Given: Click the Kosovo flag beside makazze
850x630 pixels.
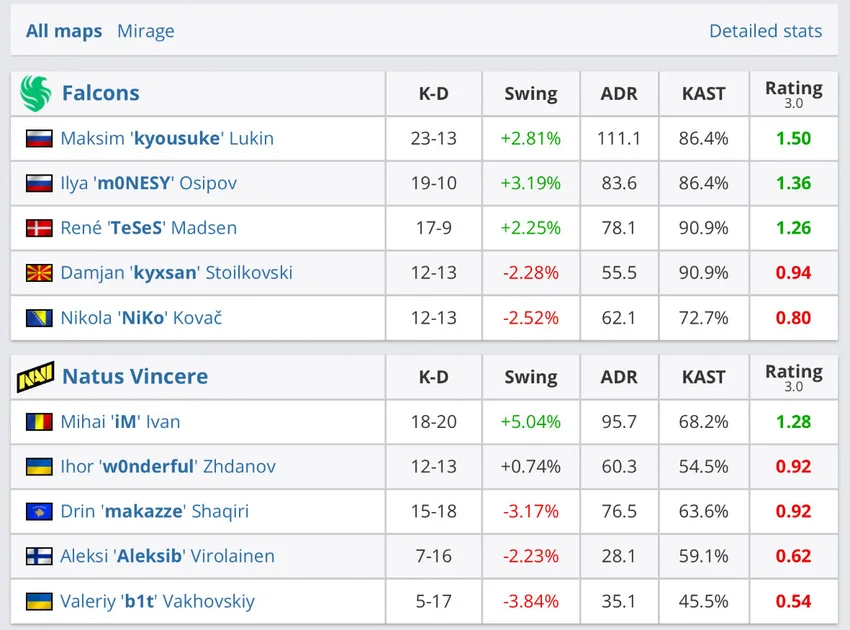Looking at the screenshot, I should click(x=39, y=512).
